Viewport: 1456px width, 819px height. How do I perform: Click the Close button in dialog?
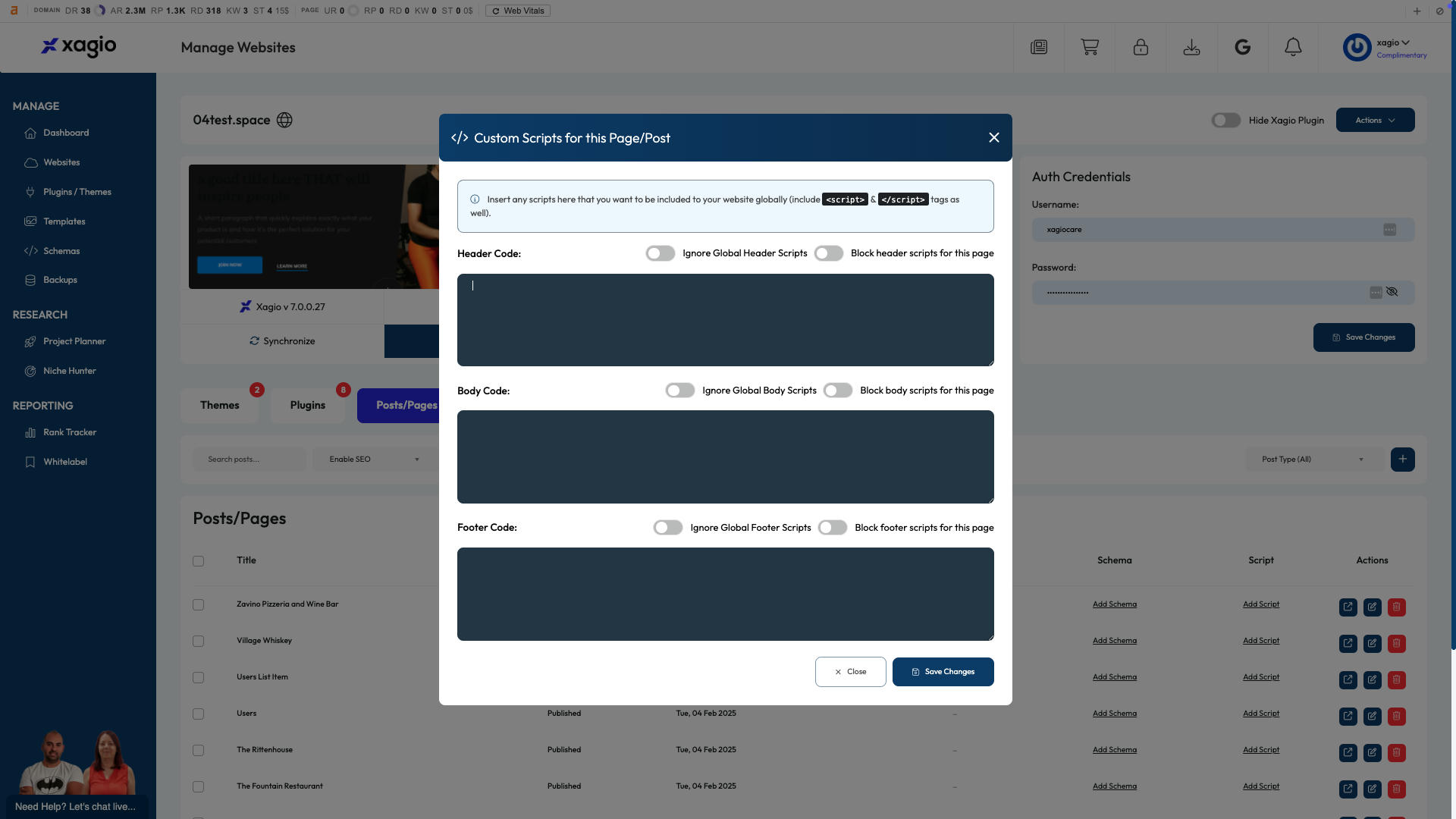850,671
